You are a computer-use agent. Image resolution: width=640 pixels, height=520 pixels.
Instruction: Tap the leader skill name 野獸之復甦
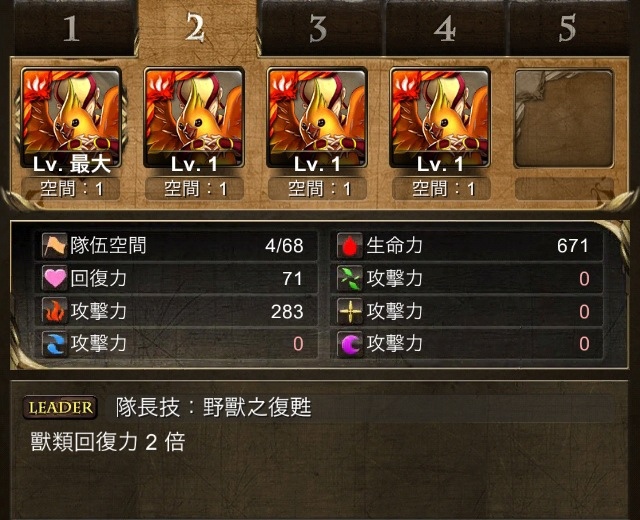click(257, 407)
